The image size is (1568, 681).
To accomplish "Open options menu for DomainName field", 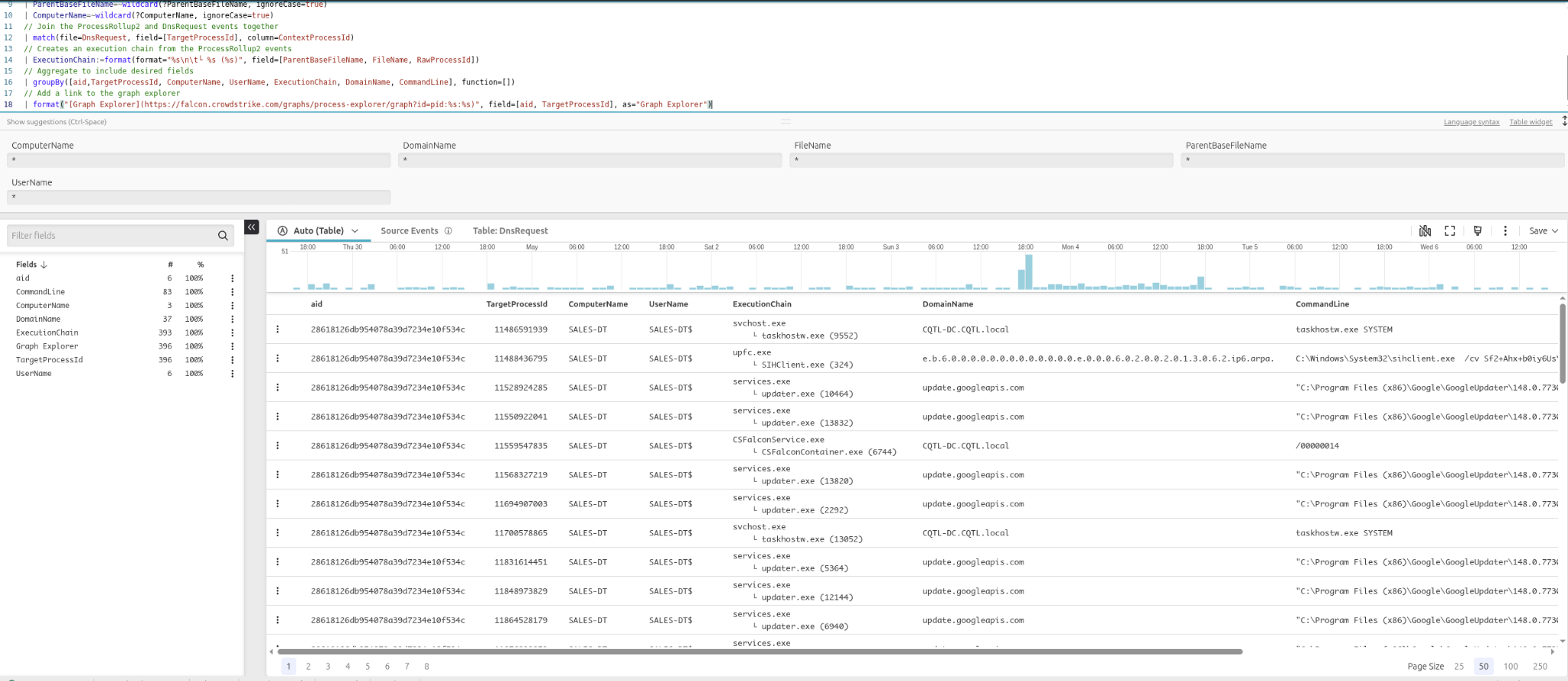I will [x=232, y=319].
